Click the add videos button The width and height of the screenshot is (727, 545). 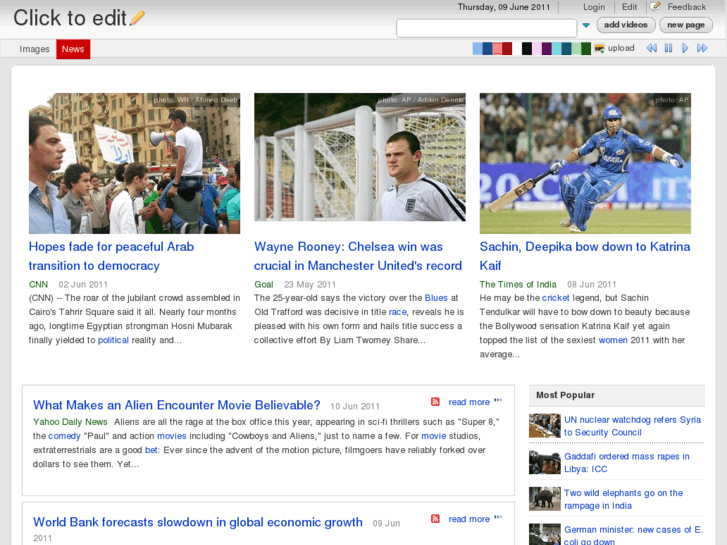click(x=625, y=25)
